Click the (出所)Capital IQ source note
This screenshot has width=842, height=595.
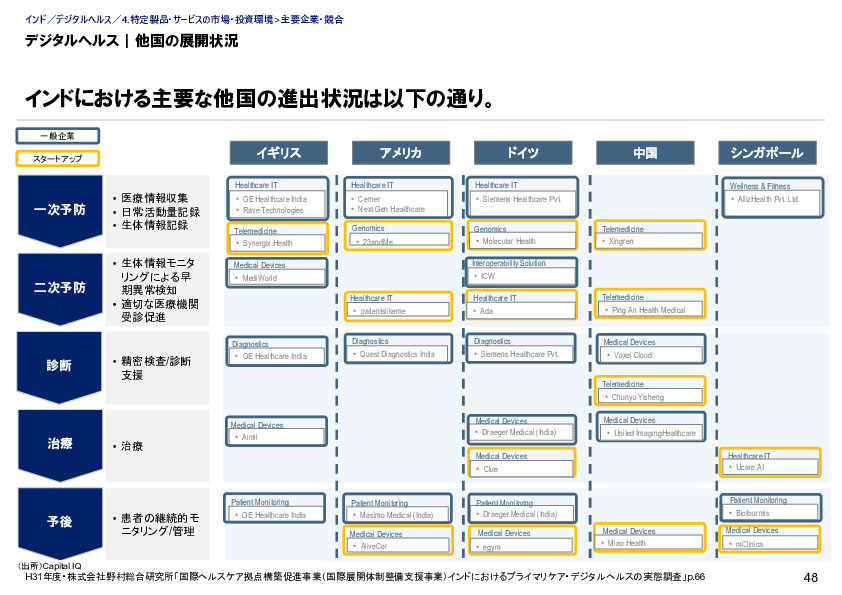49,566
